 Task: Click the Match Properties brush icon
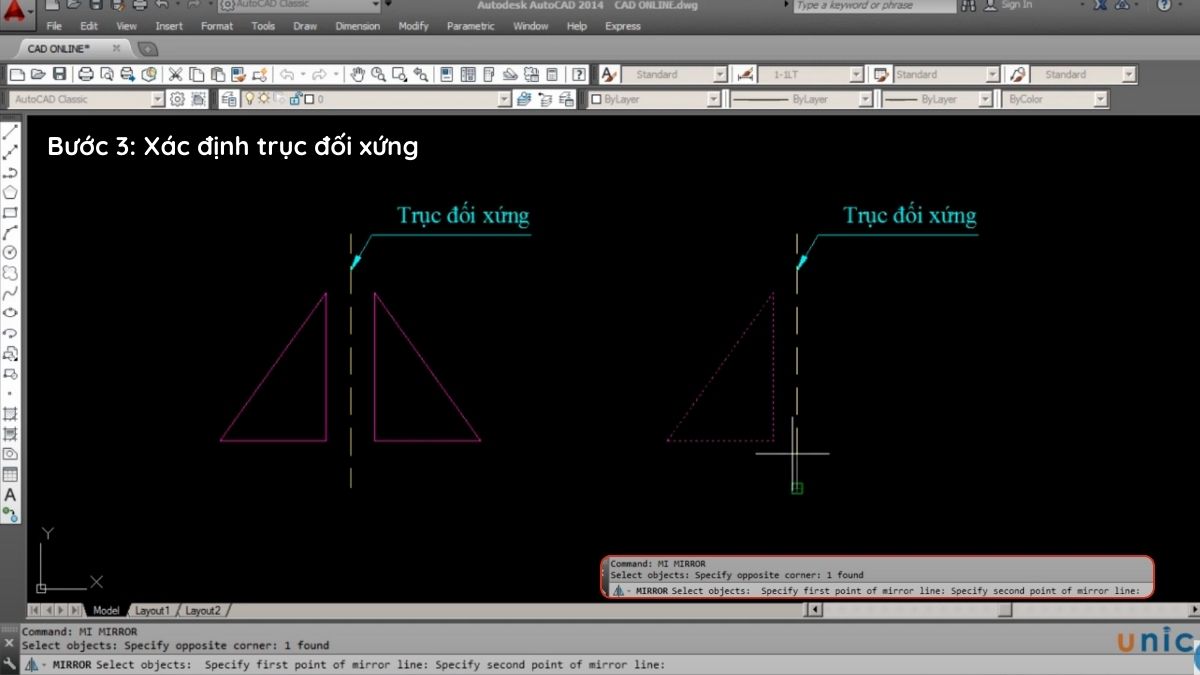(238, 74)
